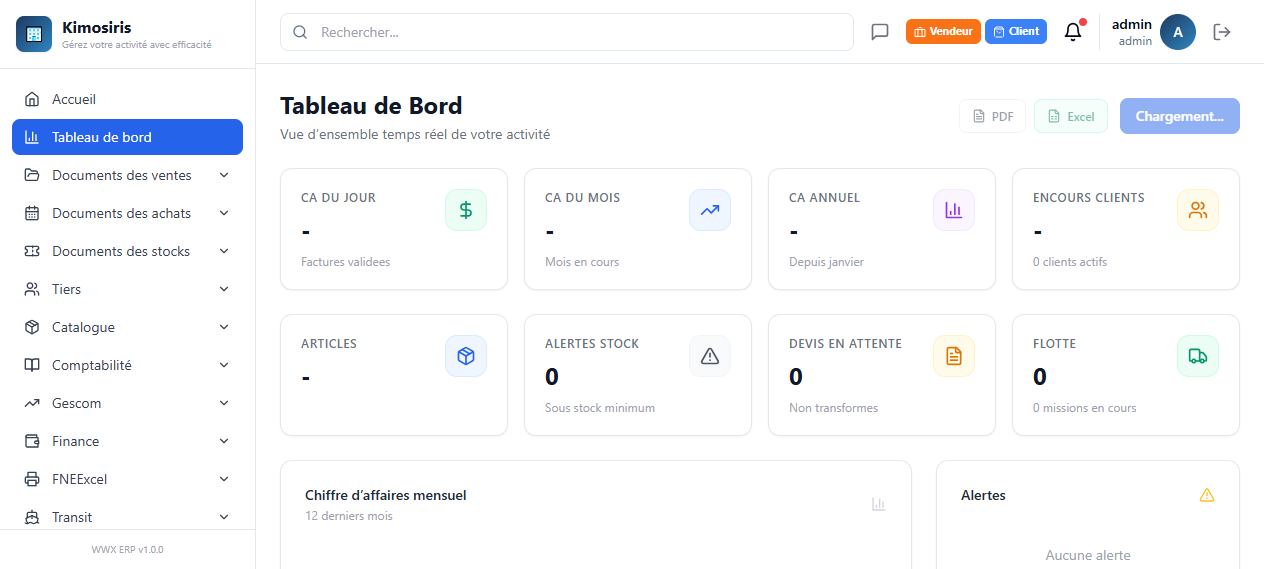This screenshot has width=1264, height=569.
Task: Expand the Finance submenu chevron
Action: (224, 441)
